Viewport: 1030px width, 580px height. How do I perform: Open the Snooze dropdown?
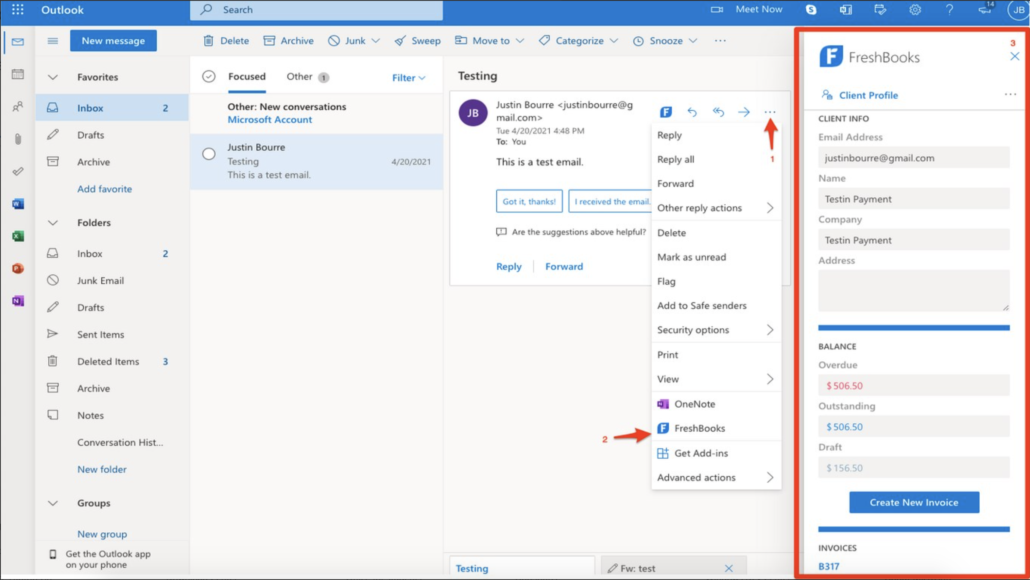click(665, 41)
